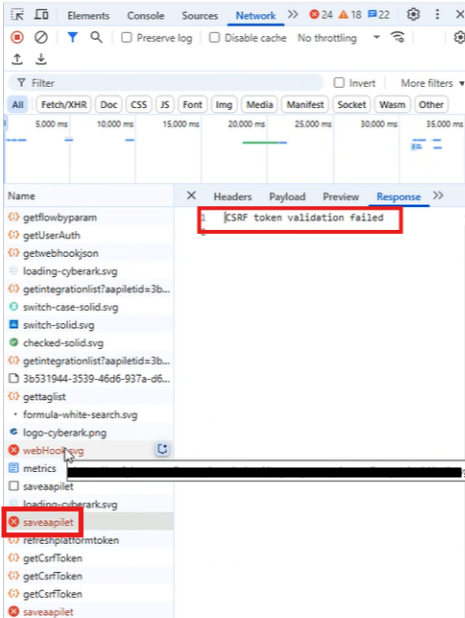Screen dimensions: 465x618
Task: Import HAR file with upload arrow
Action: [17, 59]
